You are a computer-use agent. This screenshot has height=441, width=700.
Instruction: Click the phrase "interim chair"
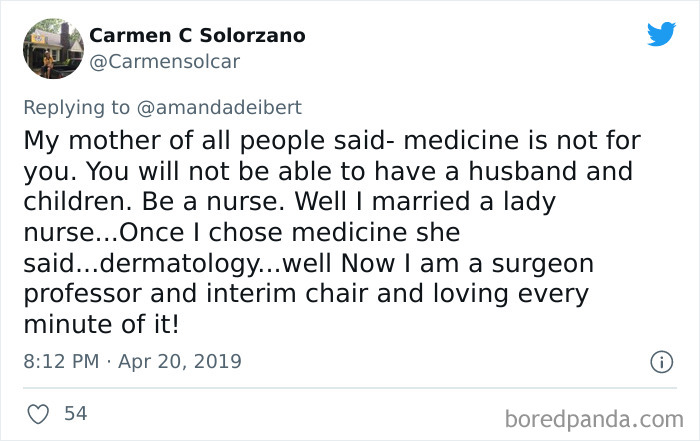pos(266,295)
